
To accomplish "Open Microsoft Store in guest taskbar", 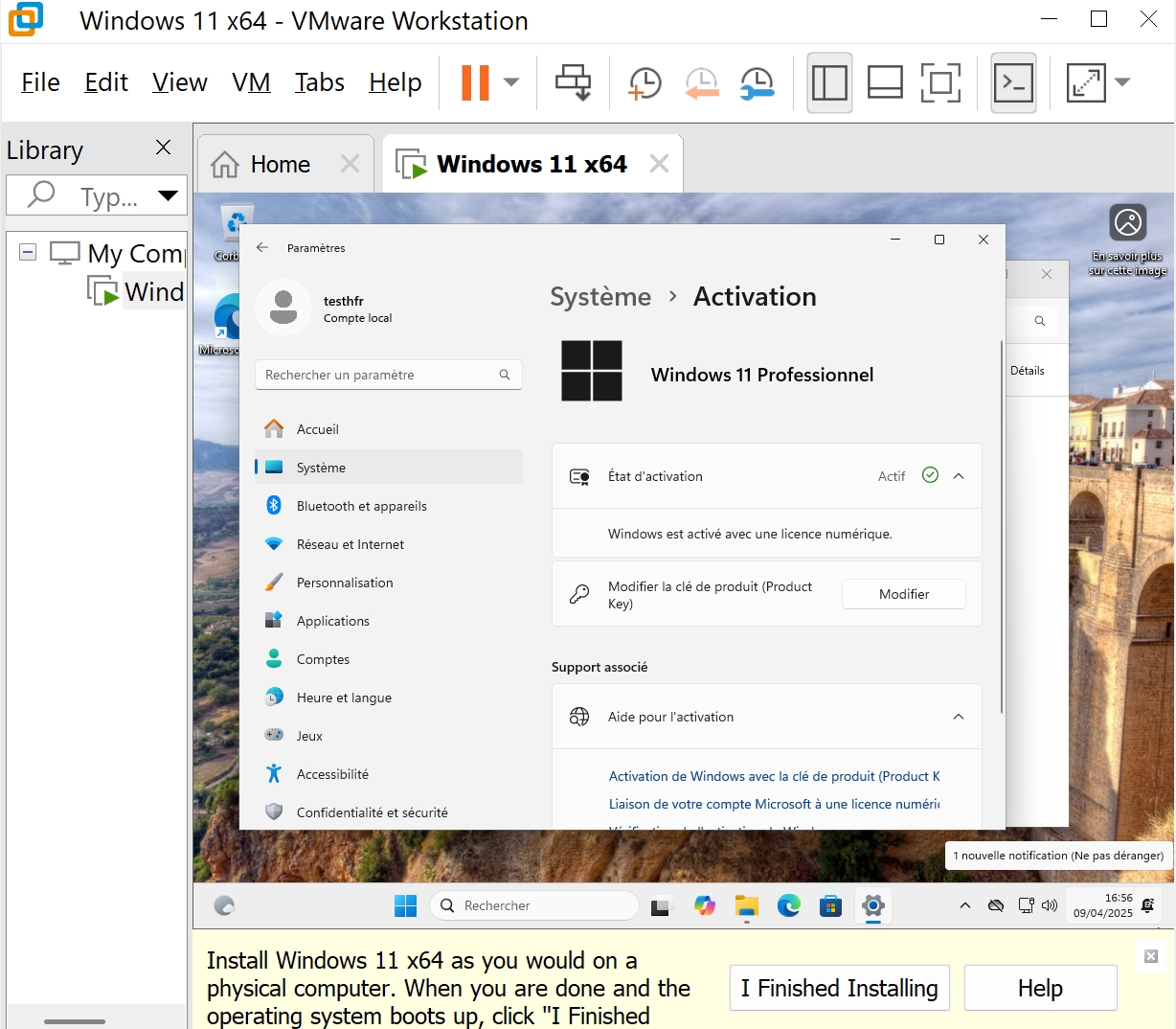I will coord(830,905).
